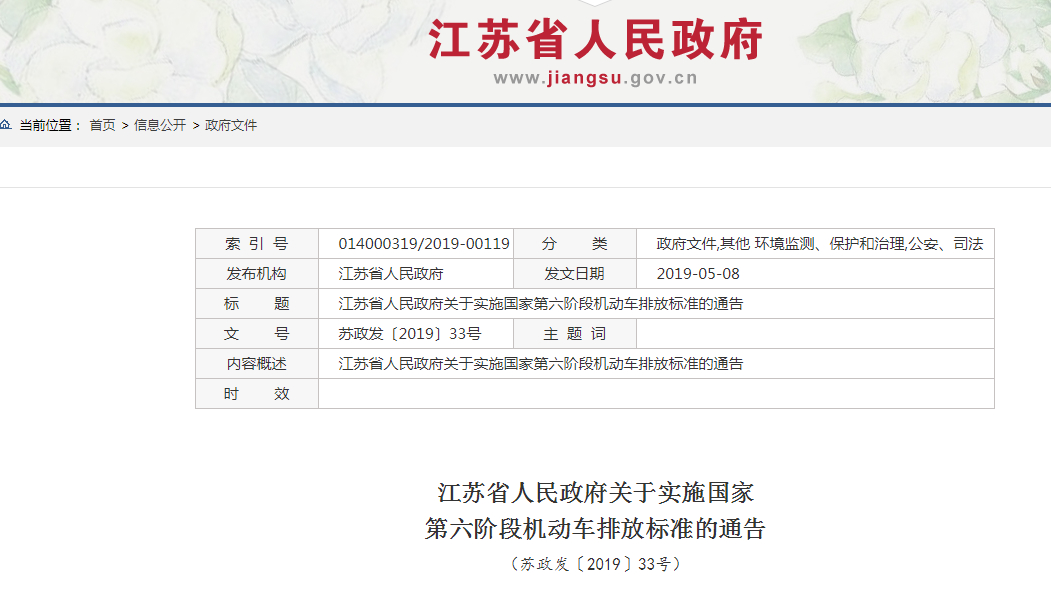The width and height of the screenshot is (1051, 597).
Task: Click the summary text in the 内容概述 row
Action: (x=540, y=364)
